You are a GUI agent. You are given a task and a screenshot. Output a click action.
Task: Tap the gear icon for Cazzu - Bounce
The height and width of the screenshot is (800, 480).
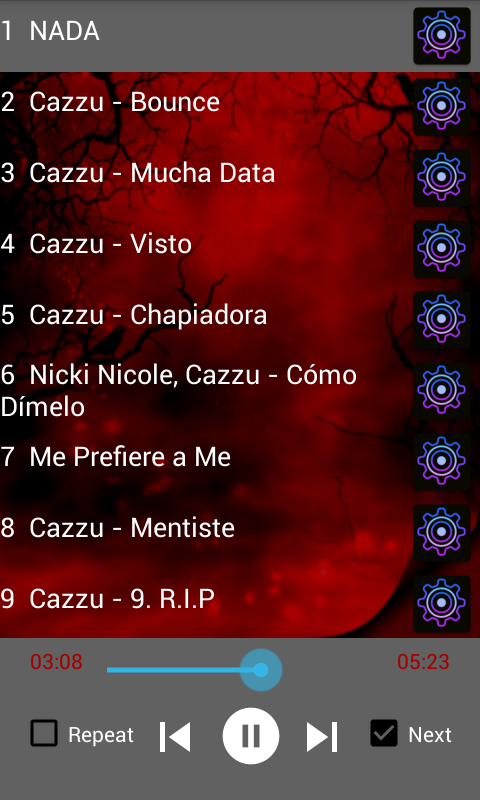coord(442,107)
